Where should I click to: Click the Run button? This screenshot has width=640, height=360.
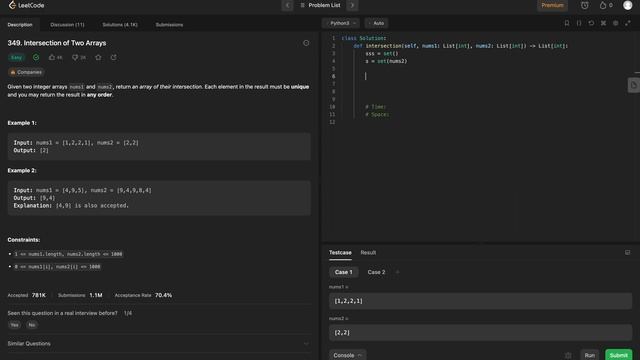click(x=590, y=355)
